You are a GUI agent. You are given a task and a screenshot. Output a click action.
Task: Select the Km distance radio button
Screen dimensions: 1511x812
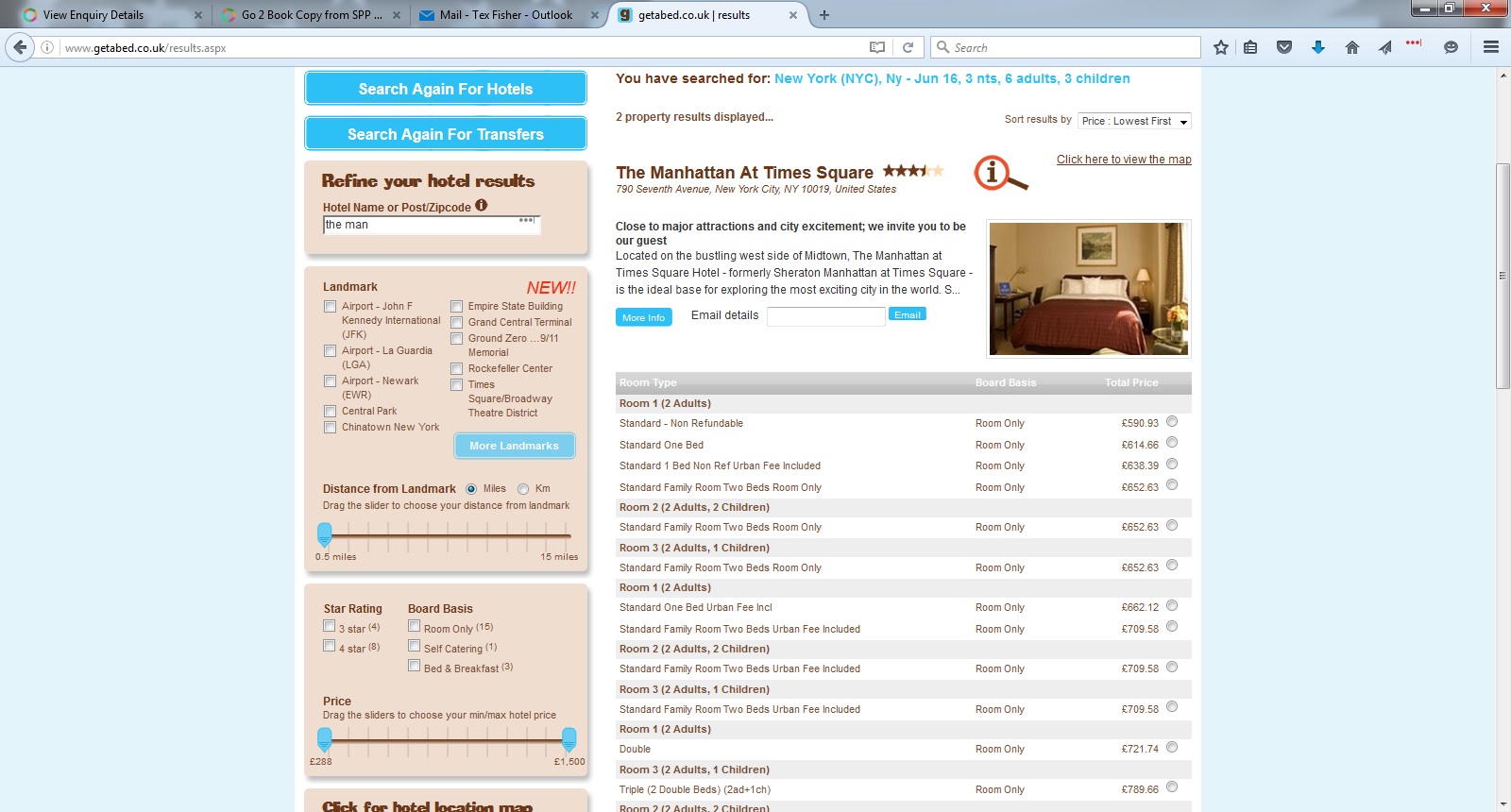523,489
